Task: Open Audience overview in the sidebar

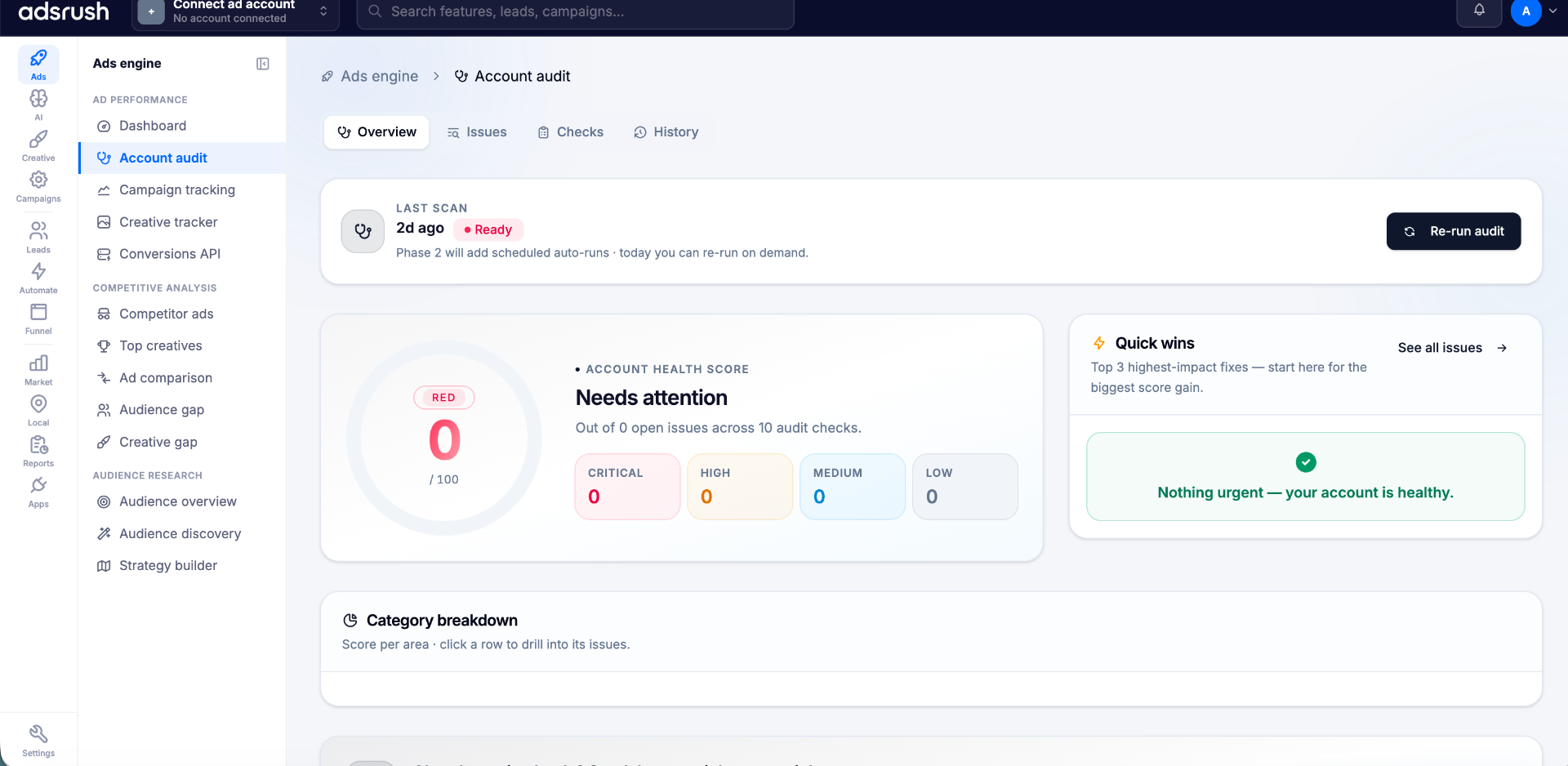Action: pyautogui.click(x=182, y=501)
